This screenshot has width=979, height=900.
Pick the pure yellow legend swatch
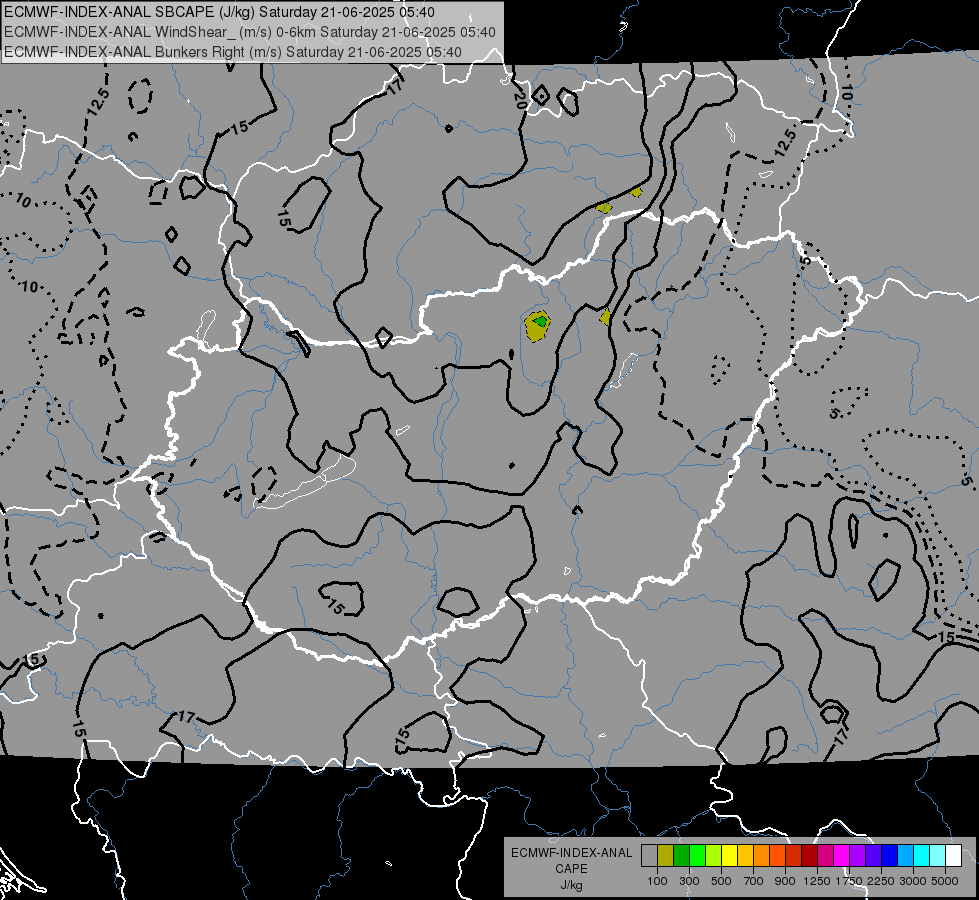[729, 855]
